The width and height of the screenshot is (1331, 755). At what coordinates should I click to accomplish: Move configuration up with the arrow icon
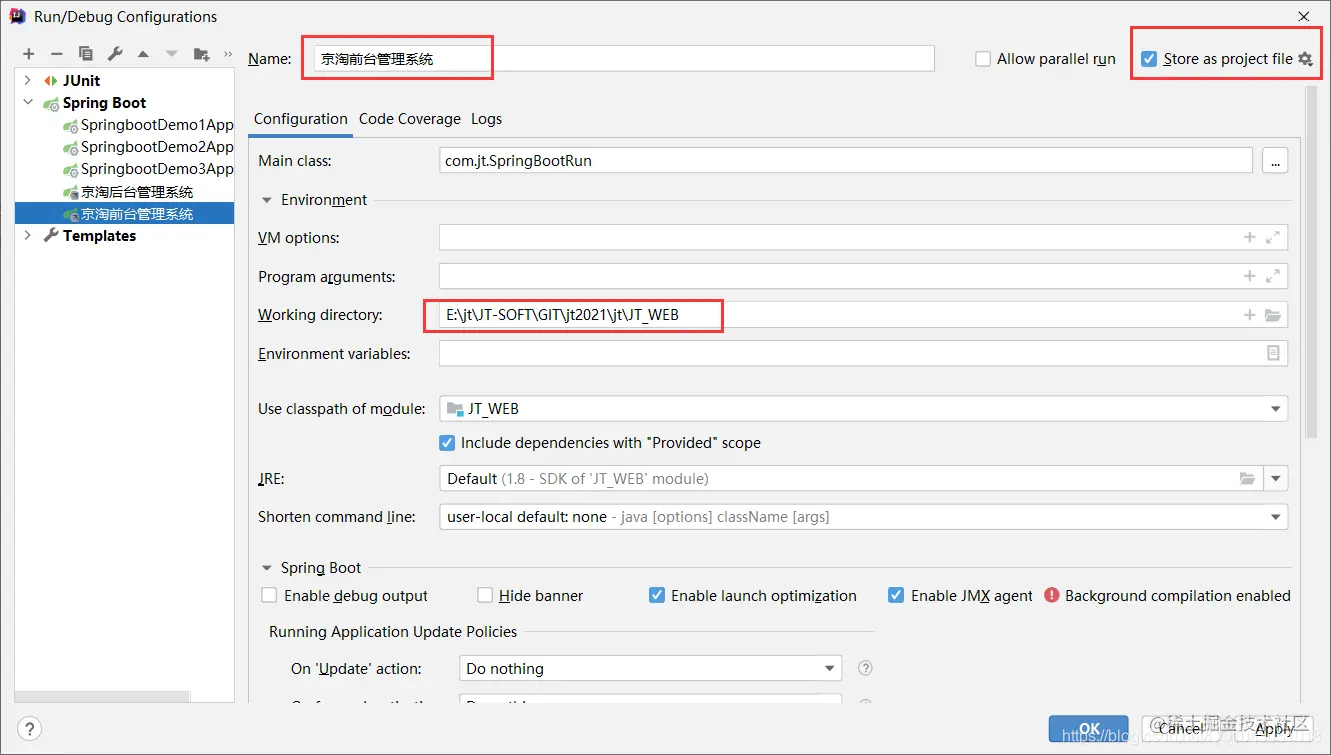click(143, 54)
